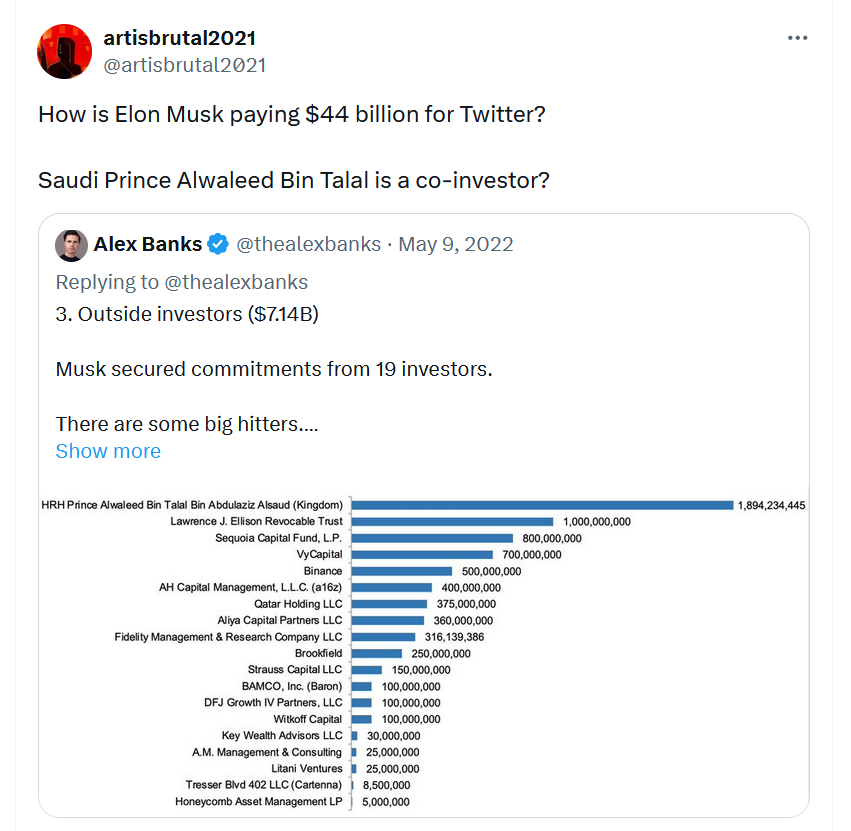The width and height of the screenshot is (851, 831).
Task: Click the quoted text 'Outside investors ($7.14B)'
Action: click(x=198, y=314)
